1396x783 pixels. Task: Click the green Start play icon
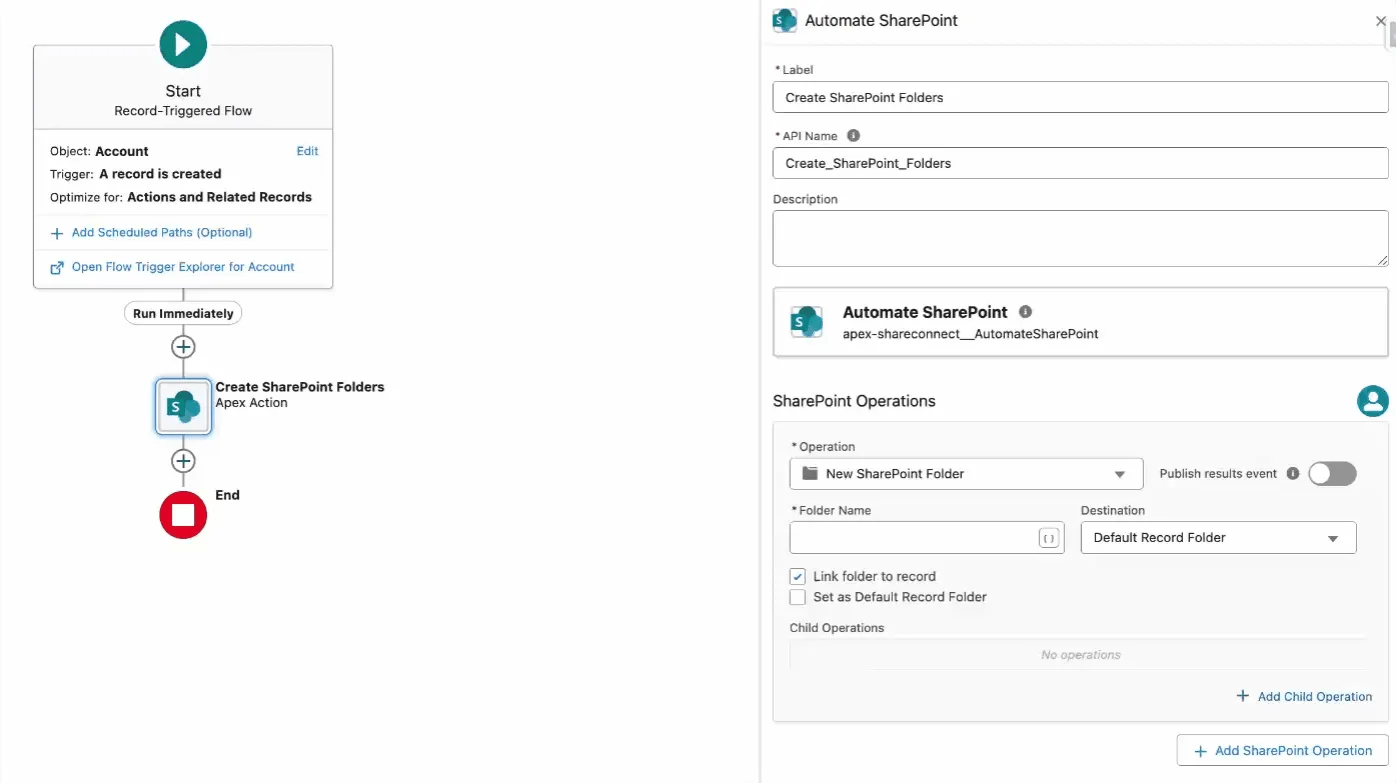point(183,44)
